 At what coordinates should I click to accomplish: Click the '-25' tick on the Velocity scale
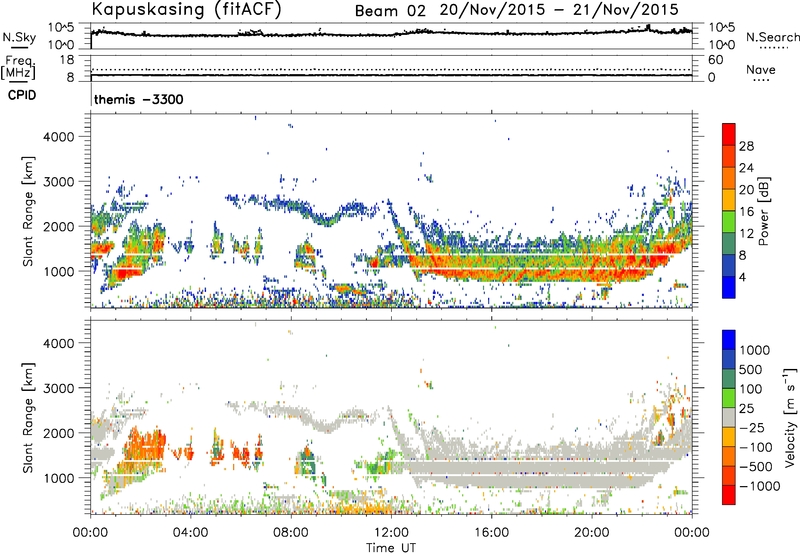click(752, 427)
